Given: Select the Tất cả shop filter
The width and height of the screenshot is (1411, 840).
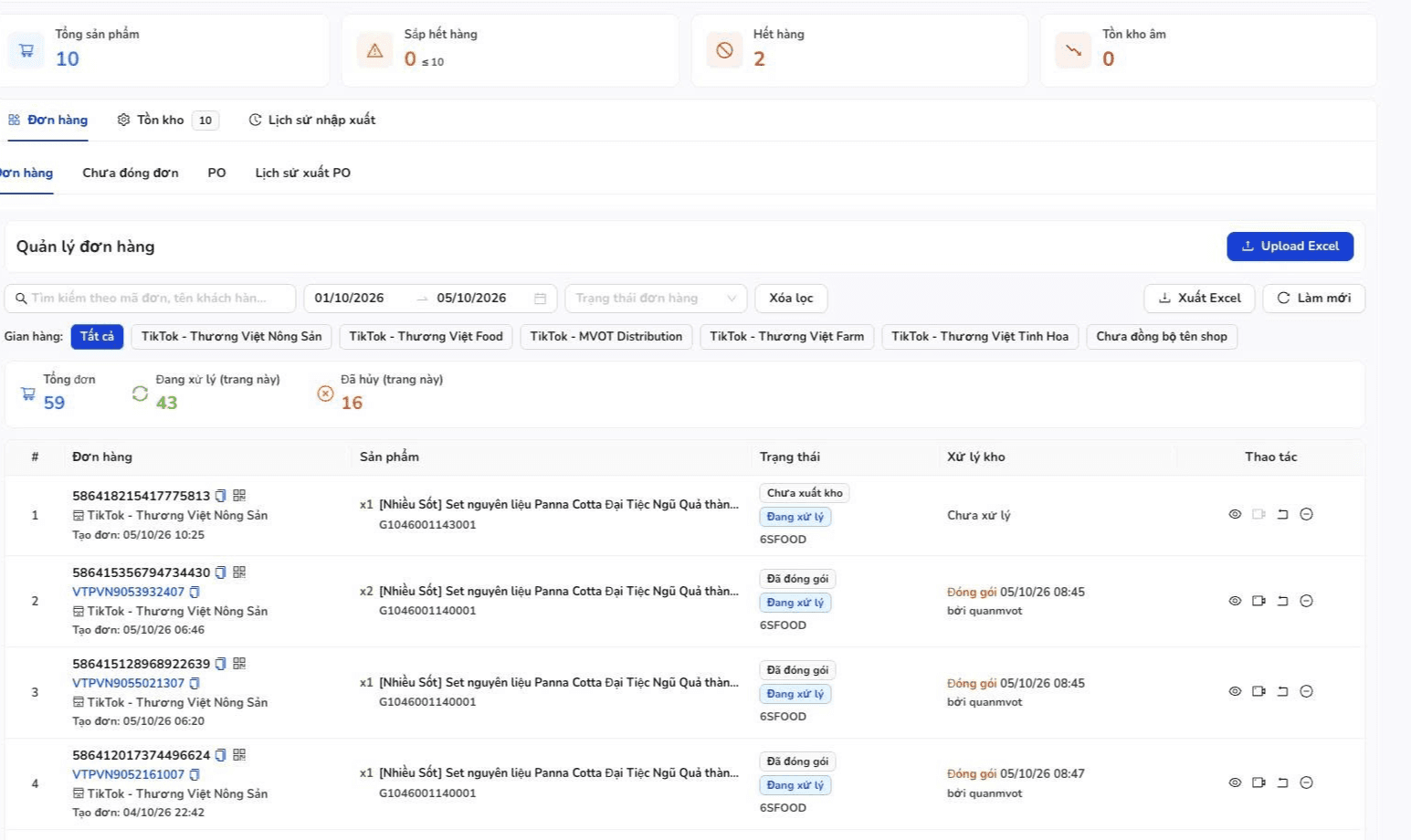Looking at the screenshot, I should [97, 336].
